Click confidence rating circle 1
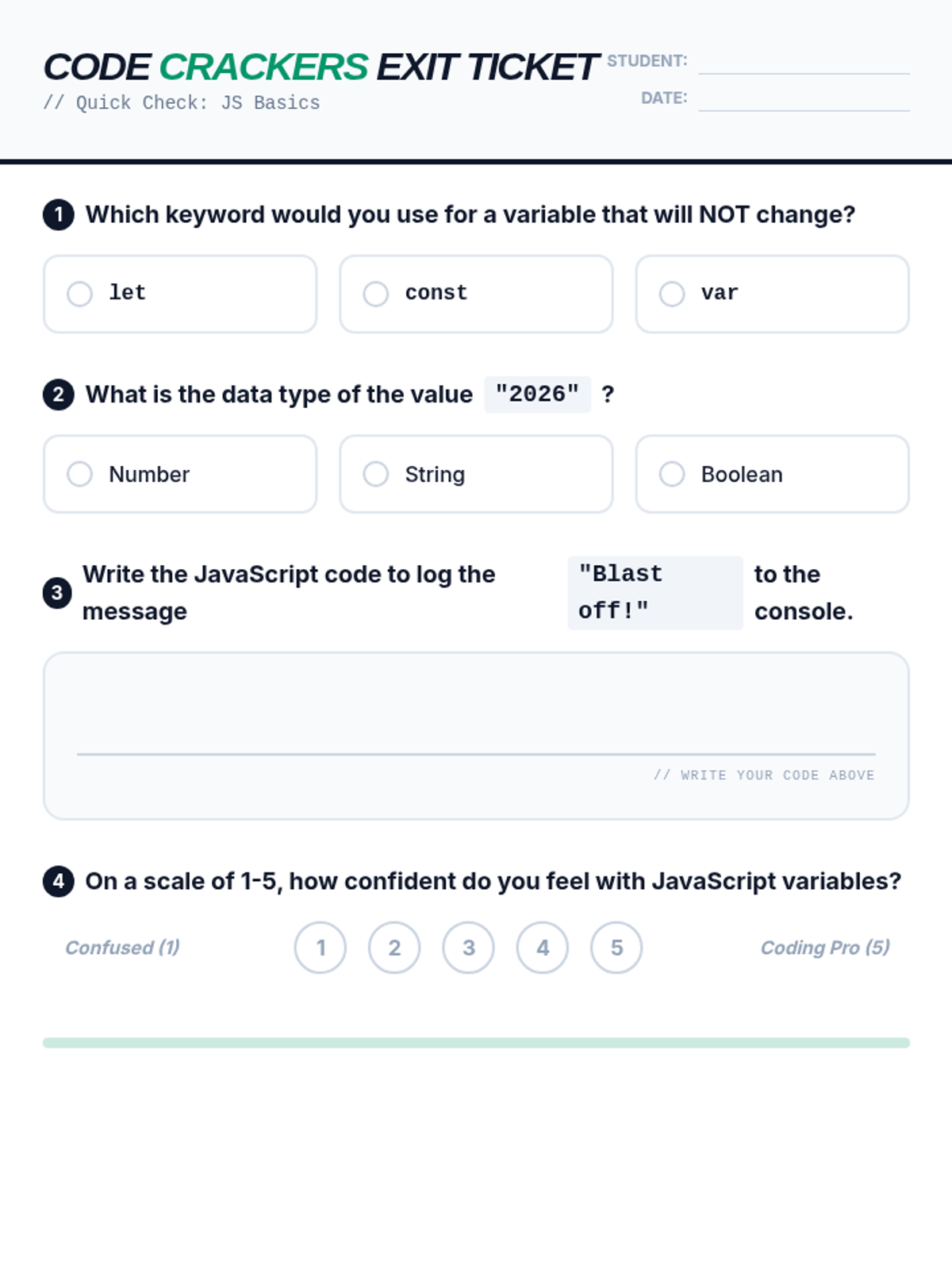Screen dimensions: 952x1270 (x=321, y=948)
